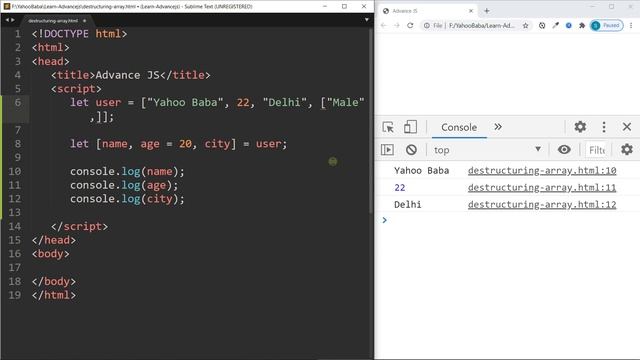Reload the page in Chrome

410,25
